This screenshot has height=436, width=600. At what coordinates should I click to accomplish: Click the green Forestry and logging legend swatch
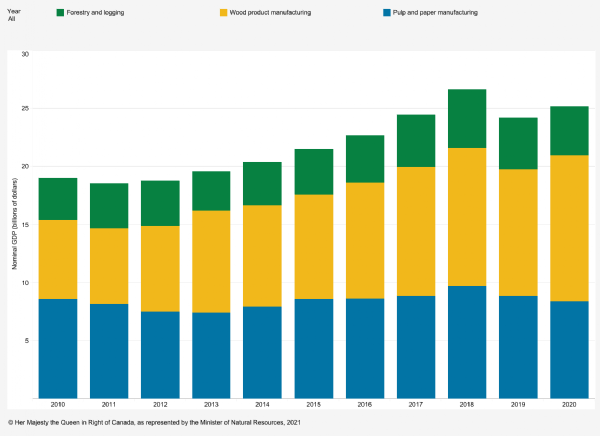pyautogui.click(x=60, y=13)
